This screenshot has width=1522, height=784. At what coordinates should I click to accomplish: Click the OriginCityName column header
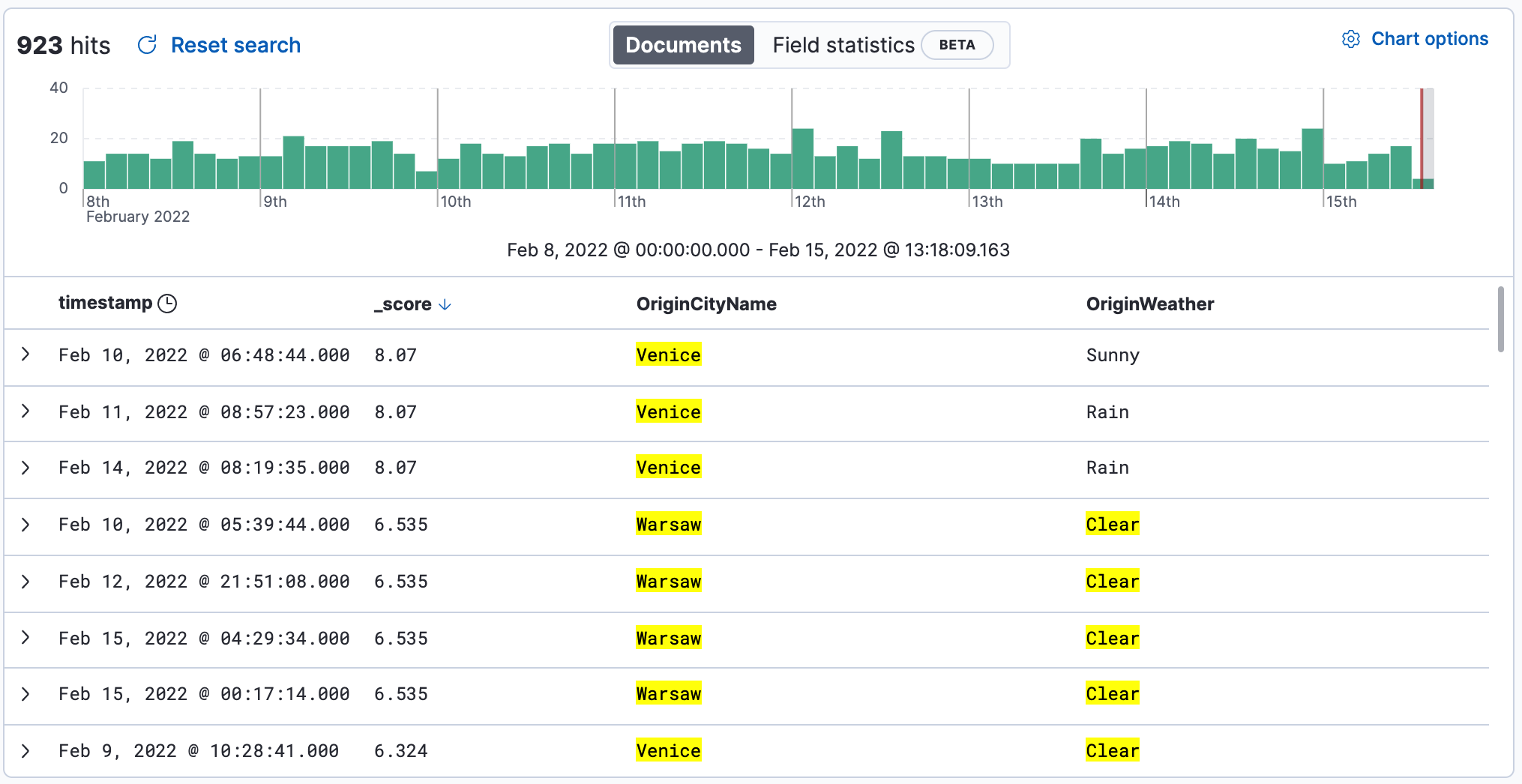706,304
